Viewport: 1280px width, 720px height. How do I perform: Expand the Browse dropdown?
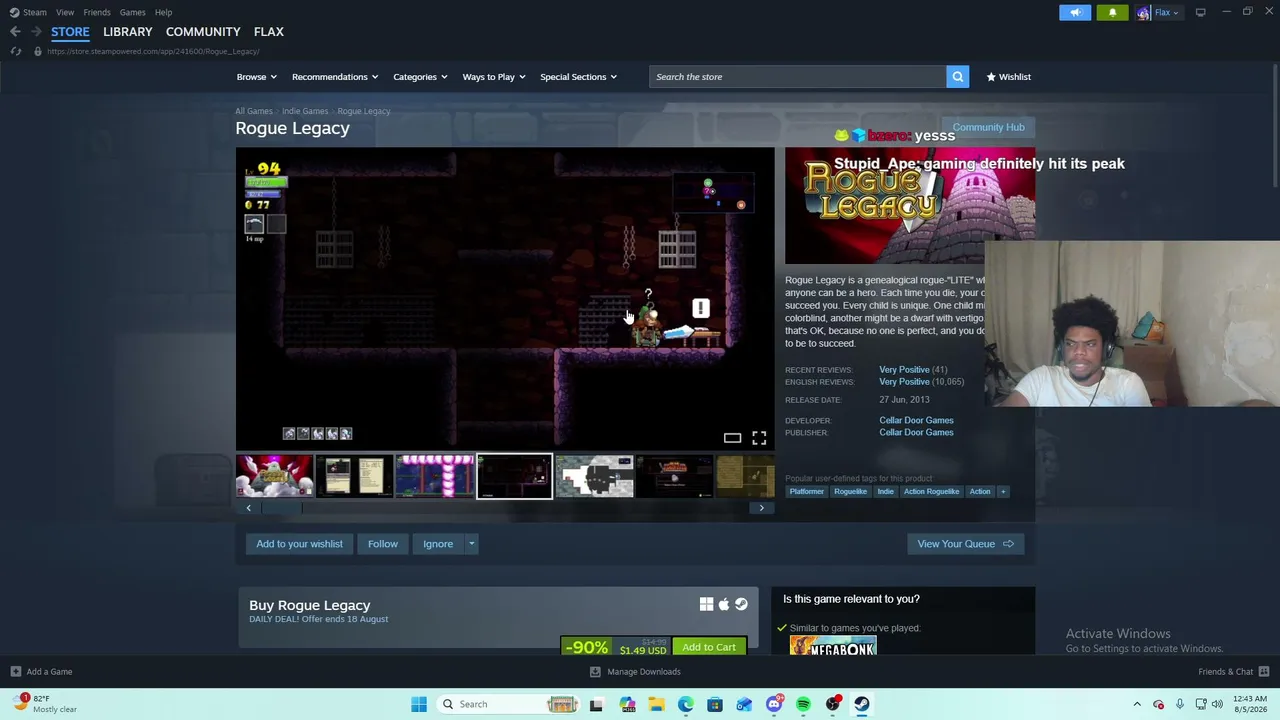click(x=256, y=77)
